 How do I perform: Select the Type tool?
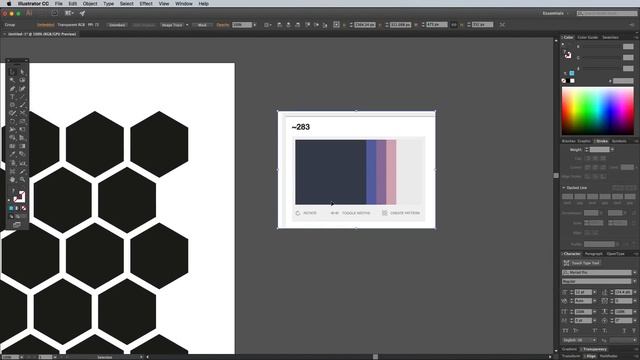tap(12, 97)
